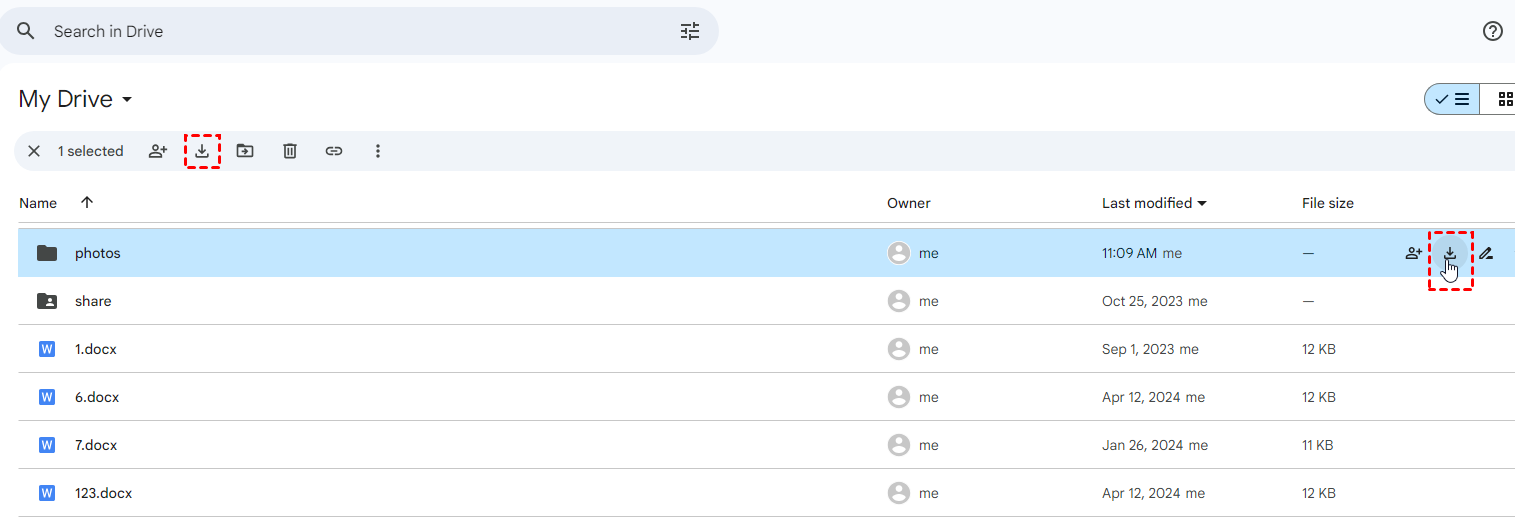Move selection to trash
The image size is (1515, 519).
[x=290, y=151]
